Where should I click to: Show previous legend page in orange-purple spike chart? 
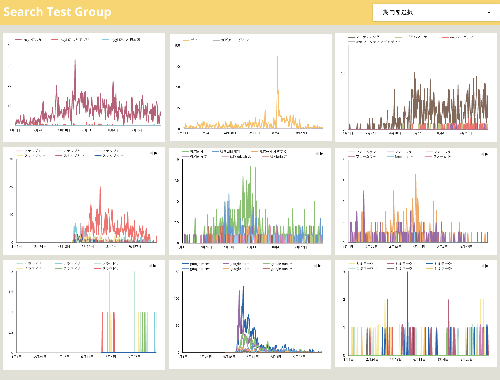[483, 154]
